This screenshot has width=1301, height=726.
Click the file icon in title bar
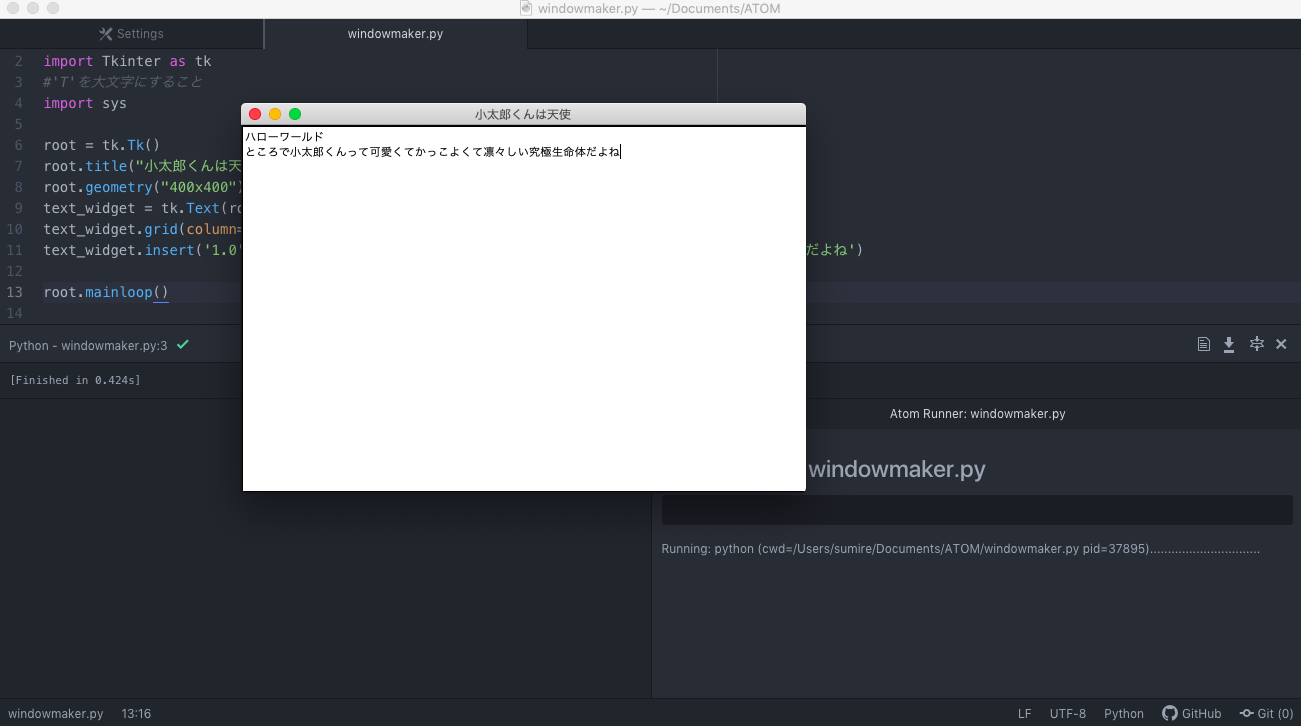coord(526,8)
